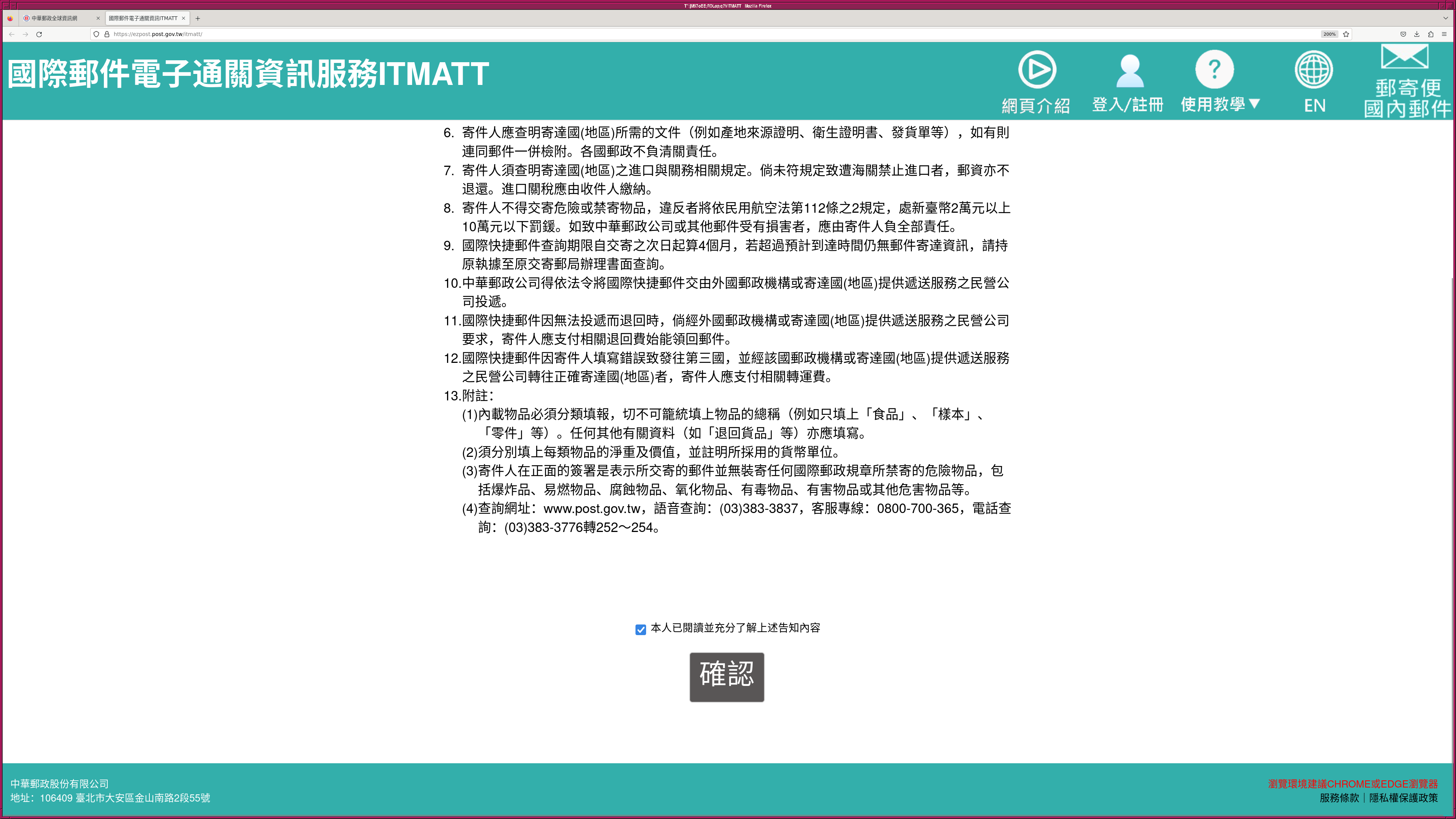Open the 服務條款 footer link
1456x819 pixels.
pos(1339,797)
